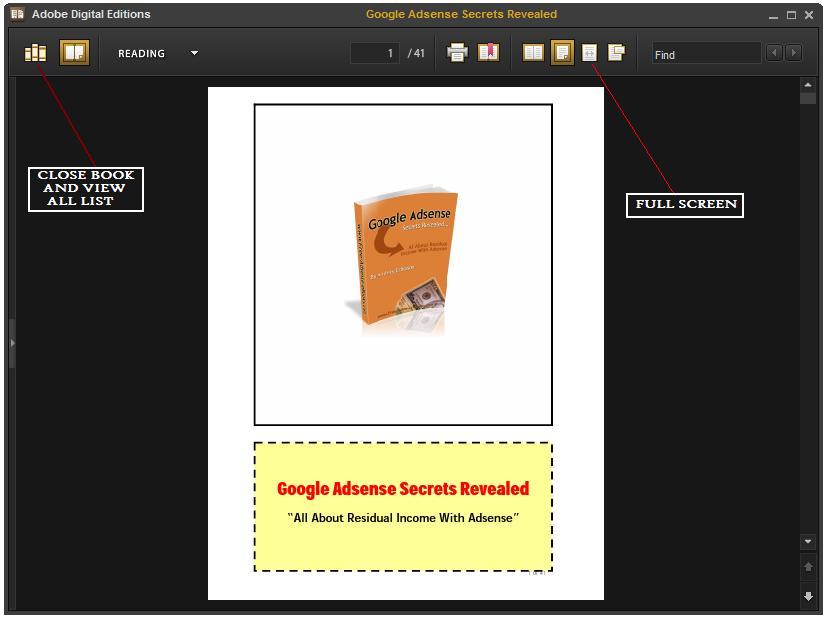The height and width of the screenshot is (625, 829).
Task: Click the Google Adsense book cover image
Action: click(x=402, y=259)
